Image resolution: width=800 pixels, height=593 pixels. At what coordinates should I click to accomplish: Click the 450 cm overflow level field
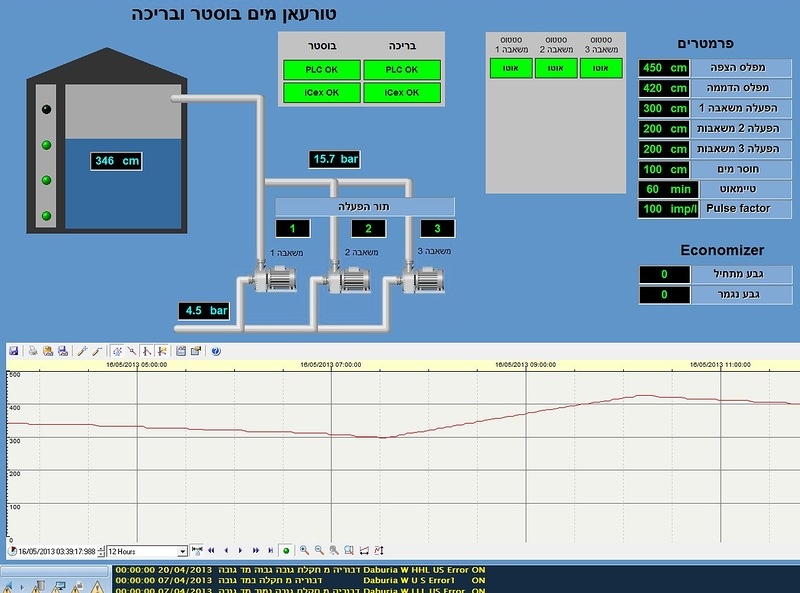pos(664,68)
